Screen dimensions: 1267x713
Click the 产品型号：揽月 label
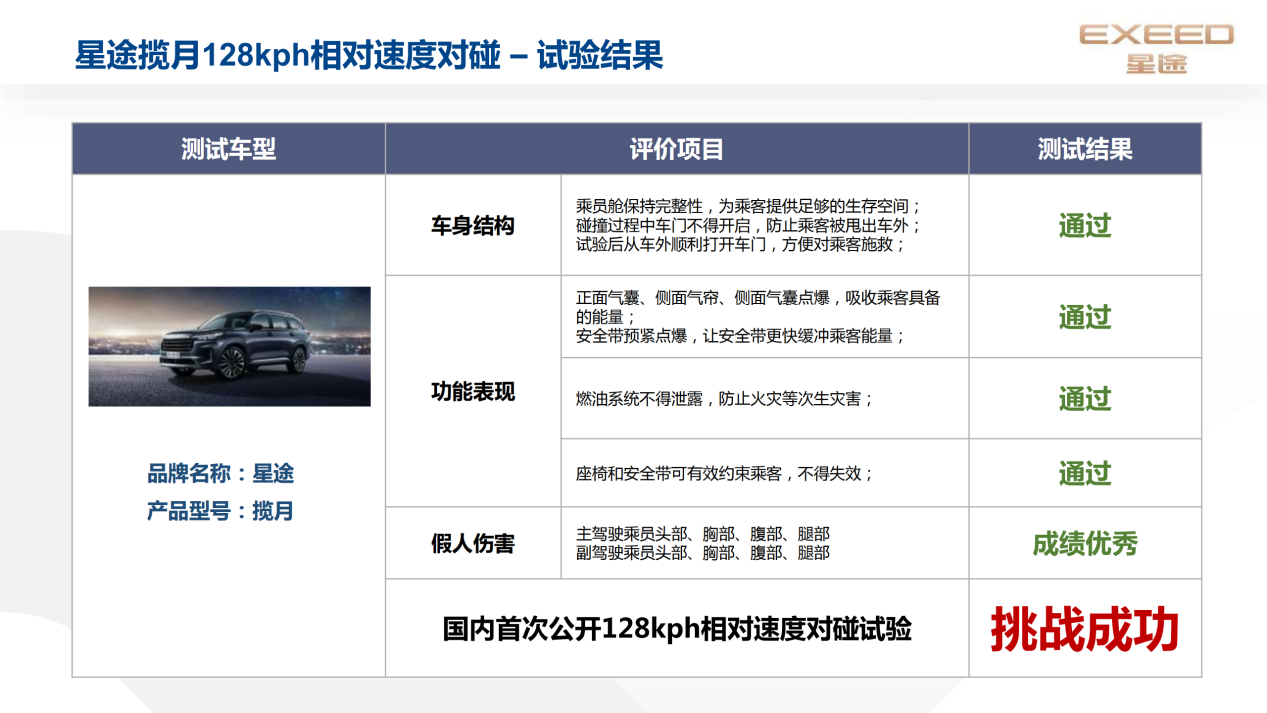coord(221,511)
